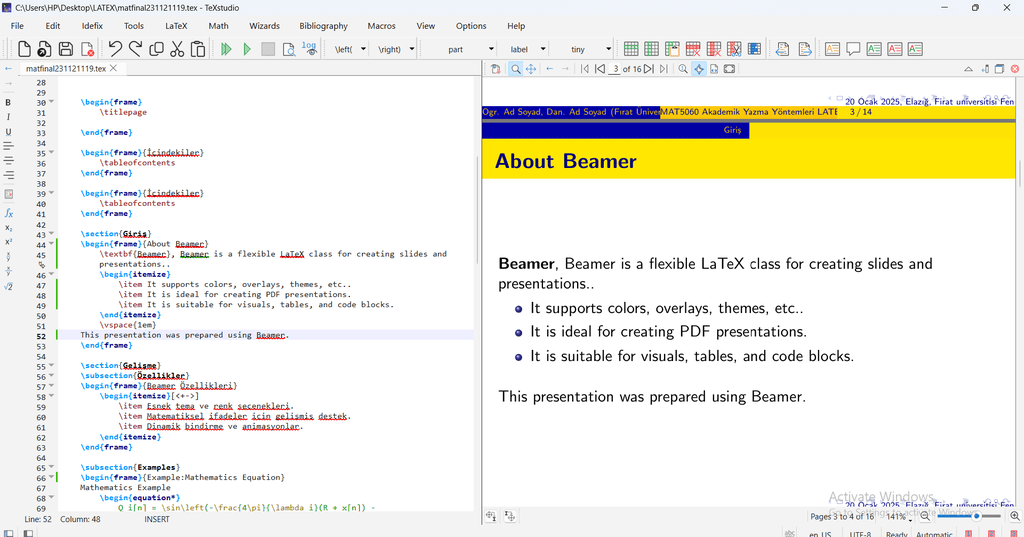
Task: Open a file using the Open icon
Action: (x=44, y=49)
